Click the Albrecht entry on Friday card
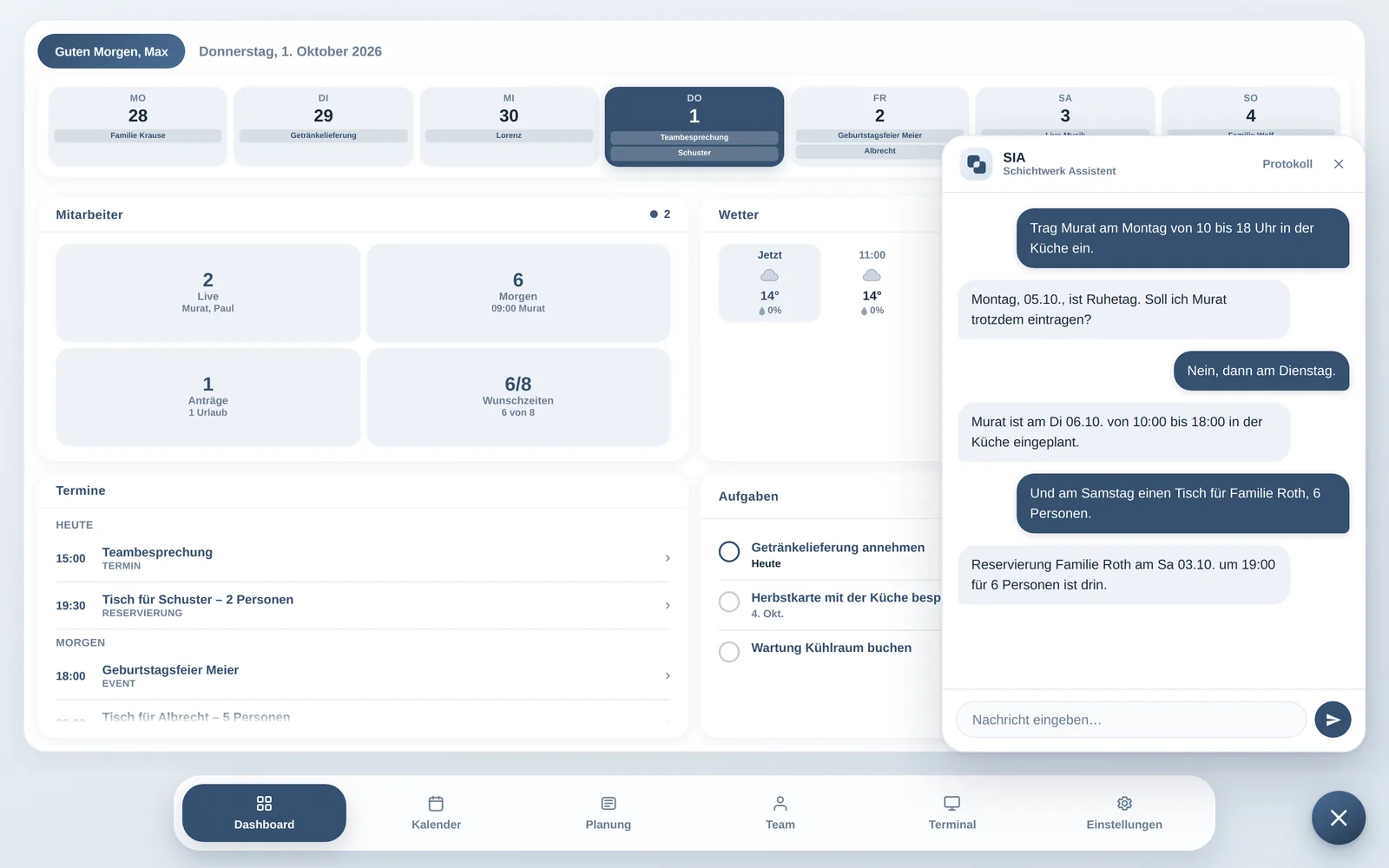The height and width of the screenshot is (868, 1389). tap(879, 151)
